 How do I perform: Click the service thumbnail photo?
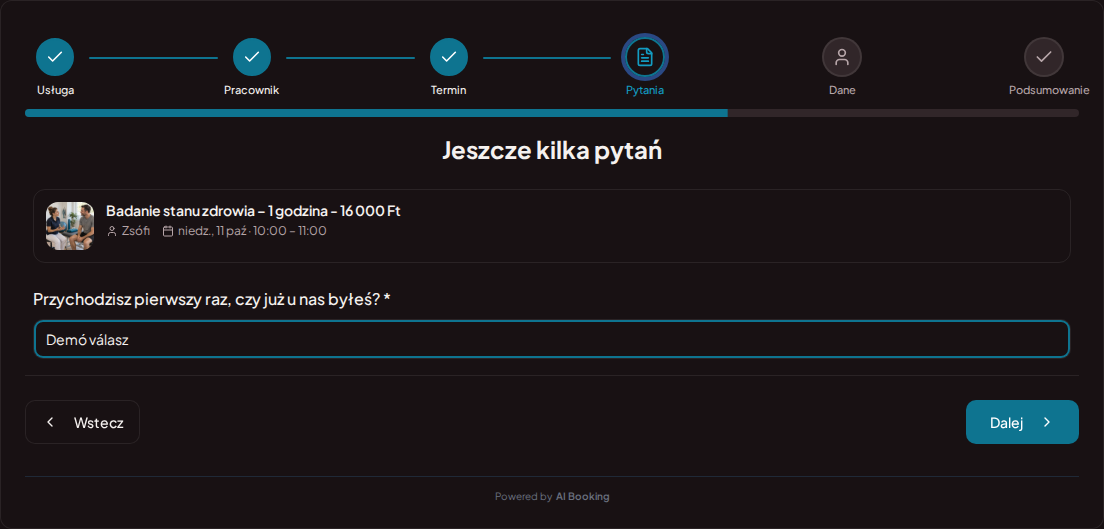click(70, 226)
